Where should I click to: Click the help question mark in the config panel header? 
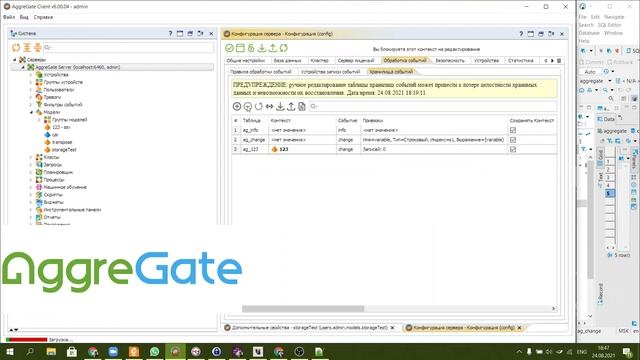click(x=521, y=34)
